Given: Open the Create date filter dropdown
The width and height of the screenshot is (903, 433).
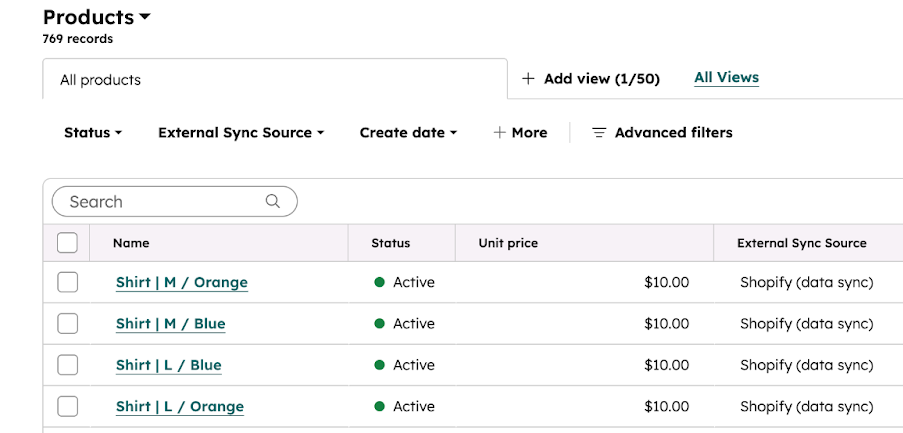Looking at the screenshot, I should point(408,133).
